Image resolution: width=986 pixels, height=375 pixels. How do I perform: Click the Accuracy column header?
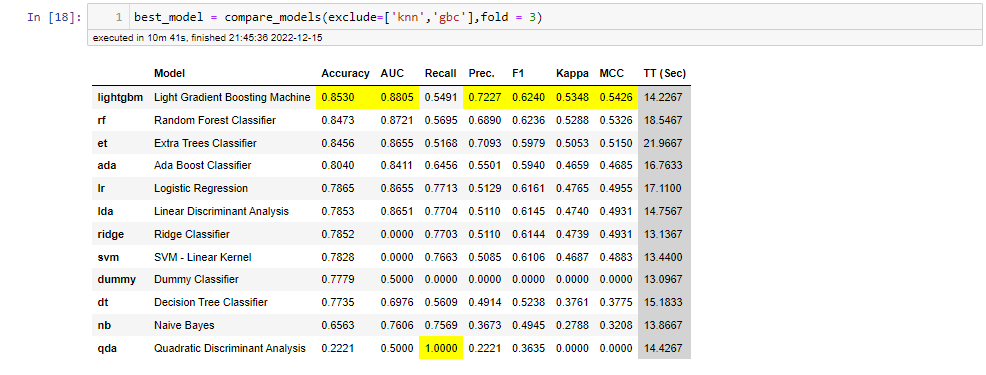click(345, 74)
